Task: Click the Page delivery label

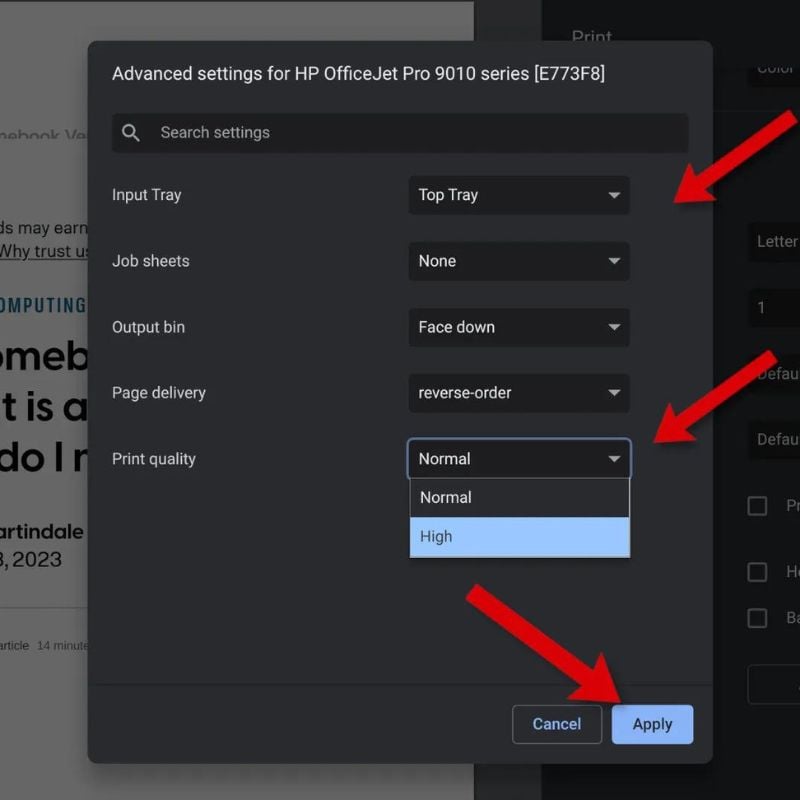Action: (x=159, y=393)
